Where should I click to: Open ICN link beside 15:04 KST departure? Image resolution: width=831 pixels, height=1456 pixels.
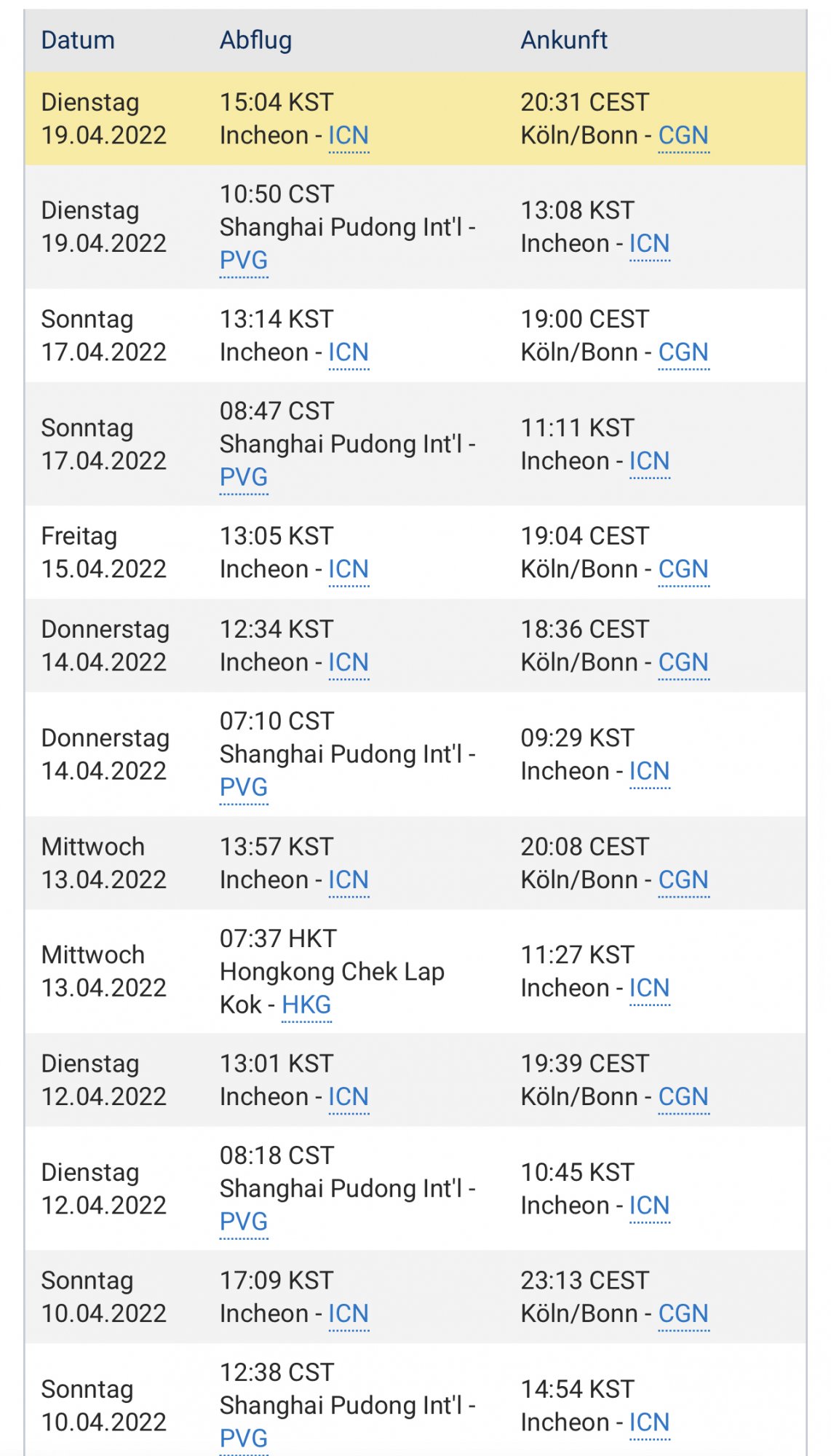[349, 135]
